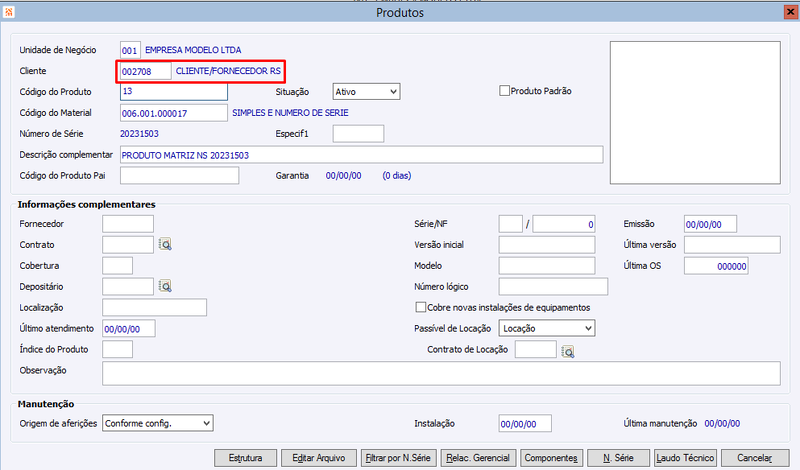Focus the Índice do Produto field

pyautogui.click(x=117, y=350)
